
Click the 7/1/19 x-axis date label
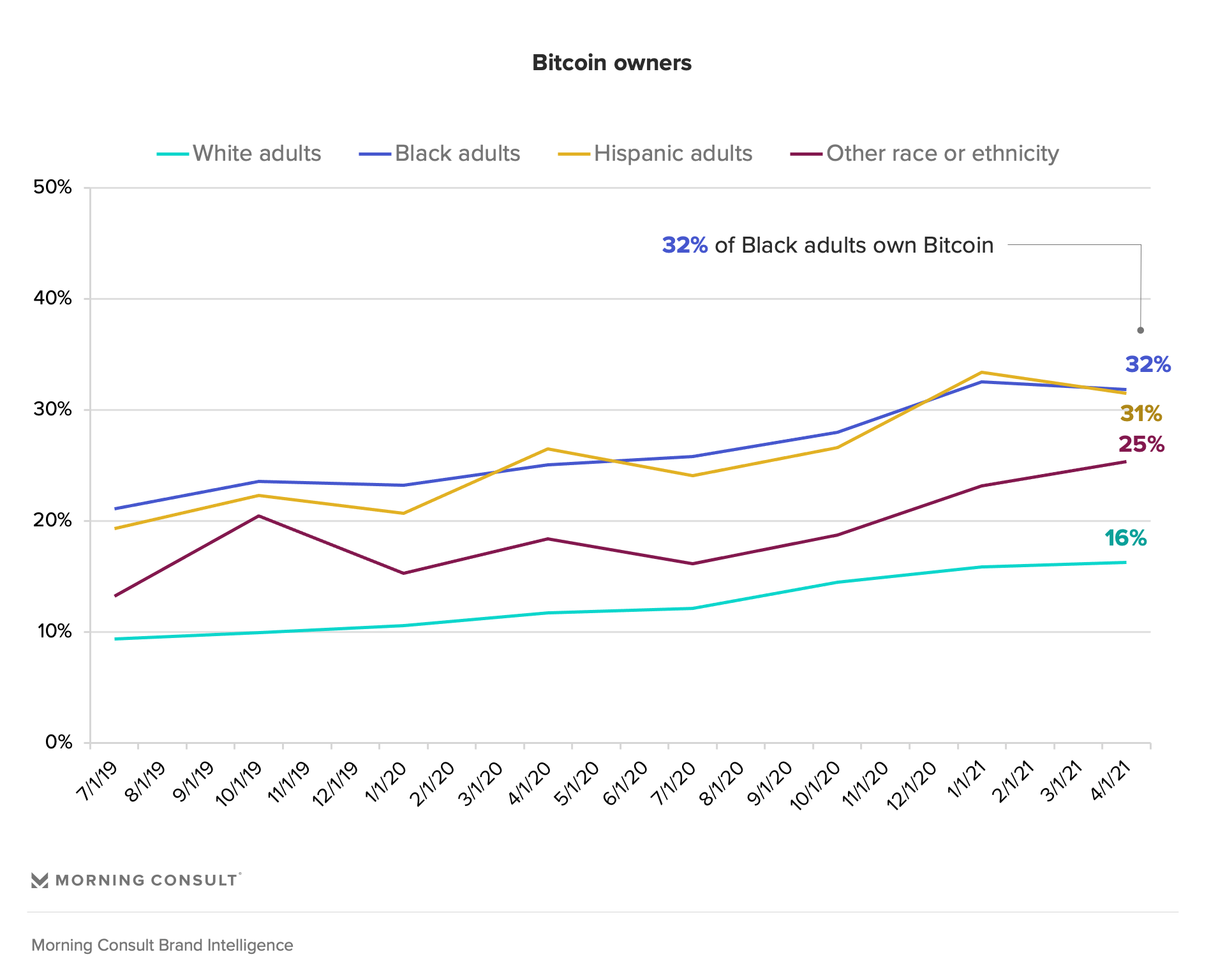[98, 781]
